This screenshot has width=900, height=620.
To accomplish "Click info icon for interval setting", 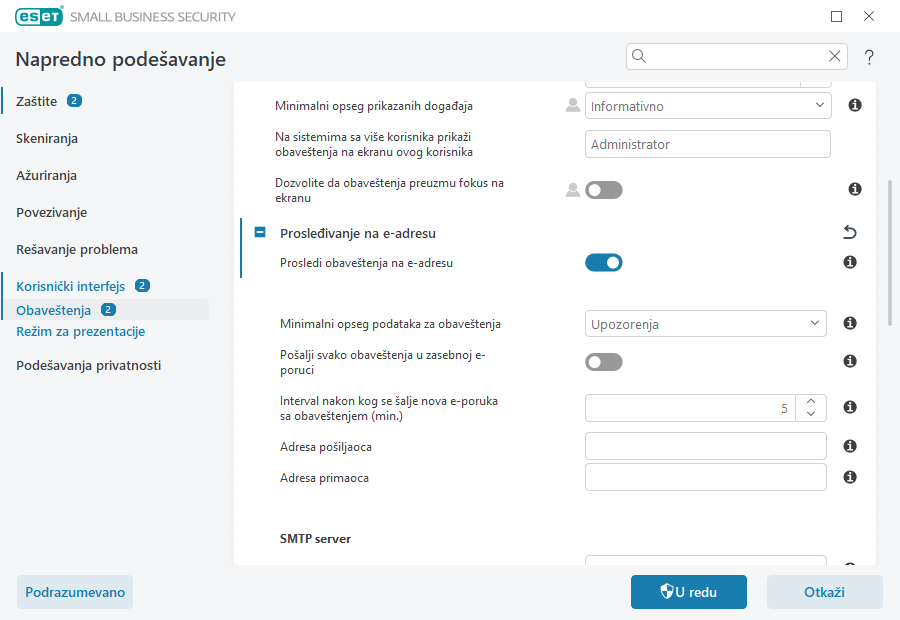I will tap(850, 407).
